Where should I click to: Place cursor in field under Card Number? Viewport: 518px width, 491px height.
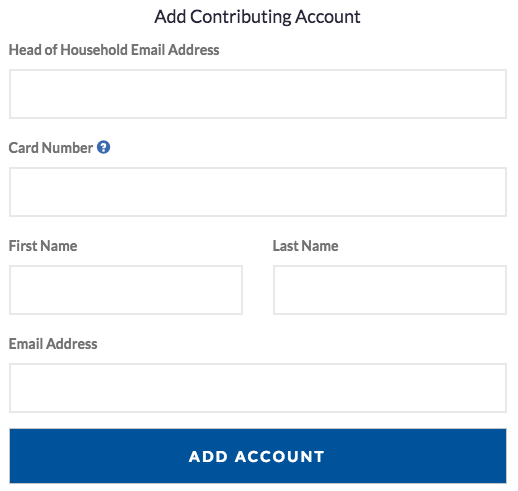[x=258, y=192]
